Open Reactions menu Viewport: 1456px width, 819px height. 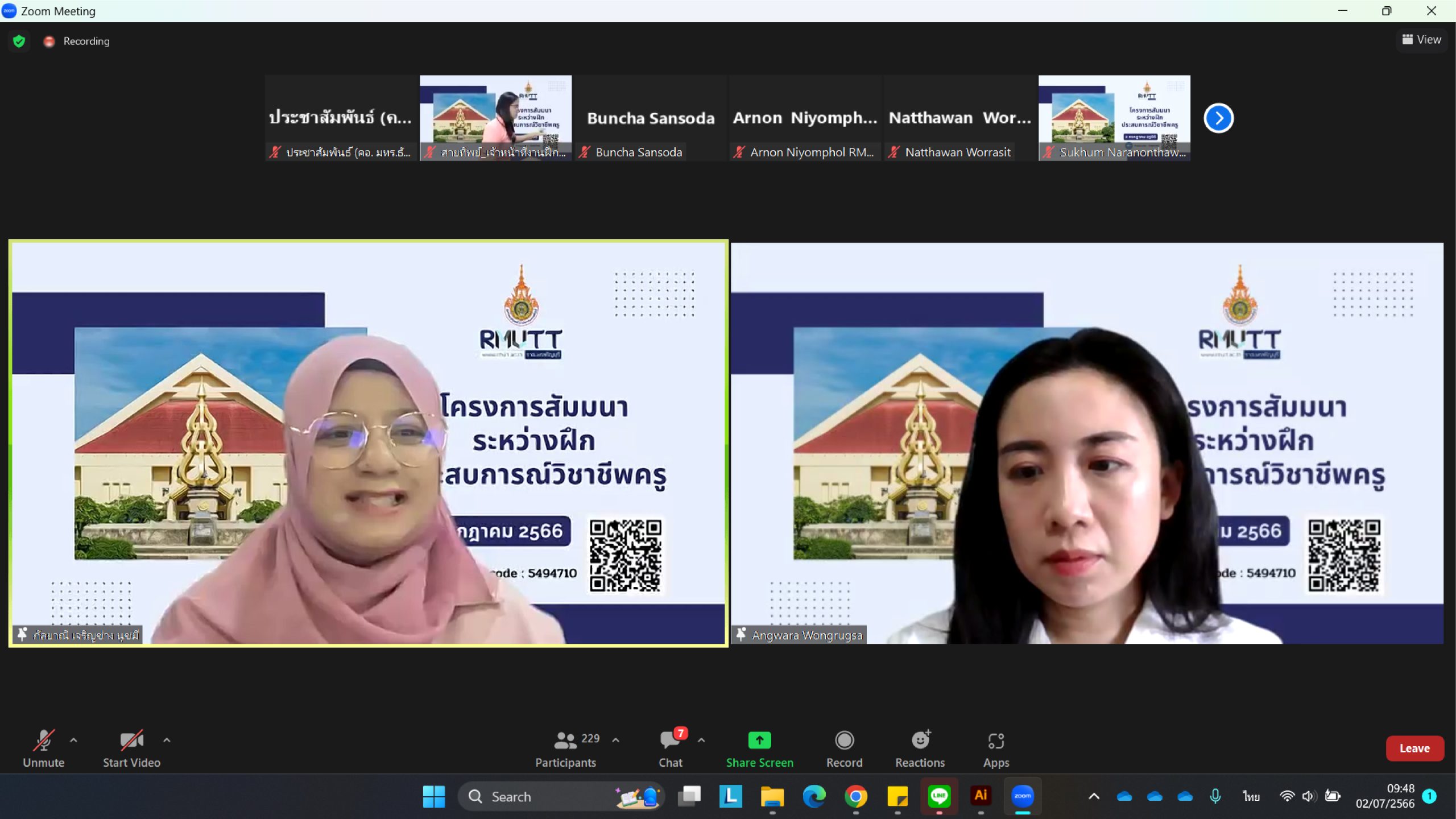click(920, 748)
